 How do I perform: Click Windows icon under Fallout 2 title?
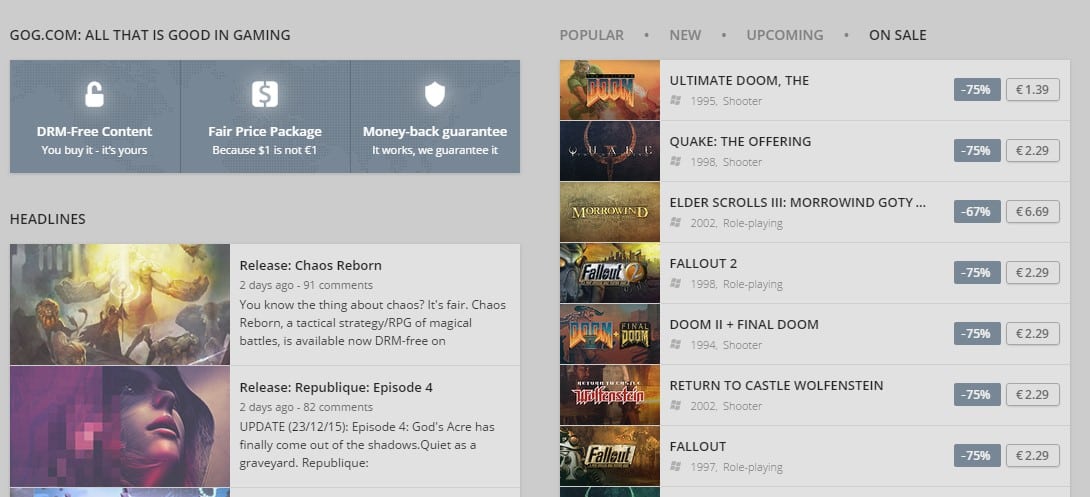pyautogui.click(x=675, y=284)
